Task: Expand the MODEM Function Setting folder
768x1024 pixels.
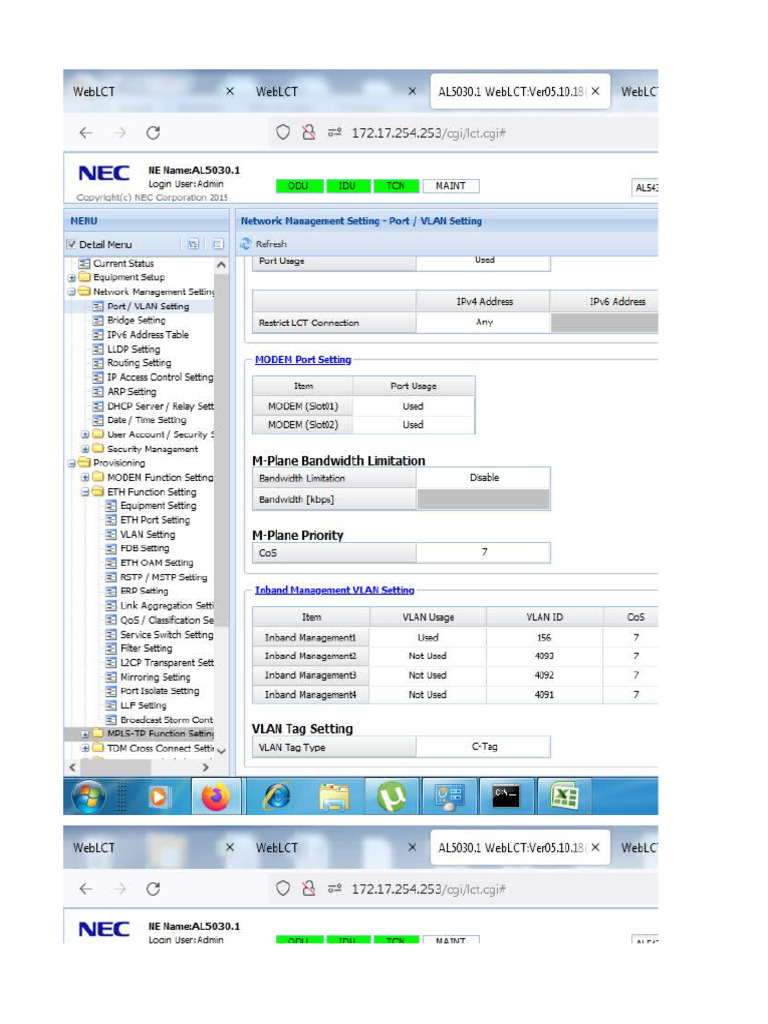Action: [x=85, y=477]
